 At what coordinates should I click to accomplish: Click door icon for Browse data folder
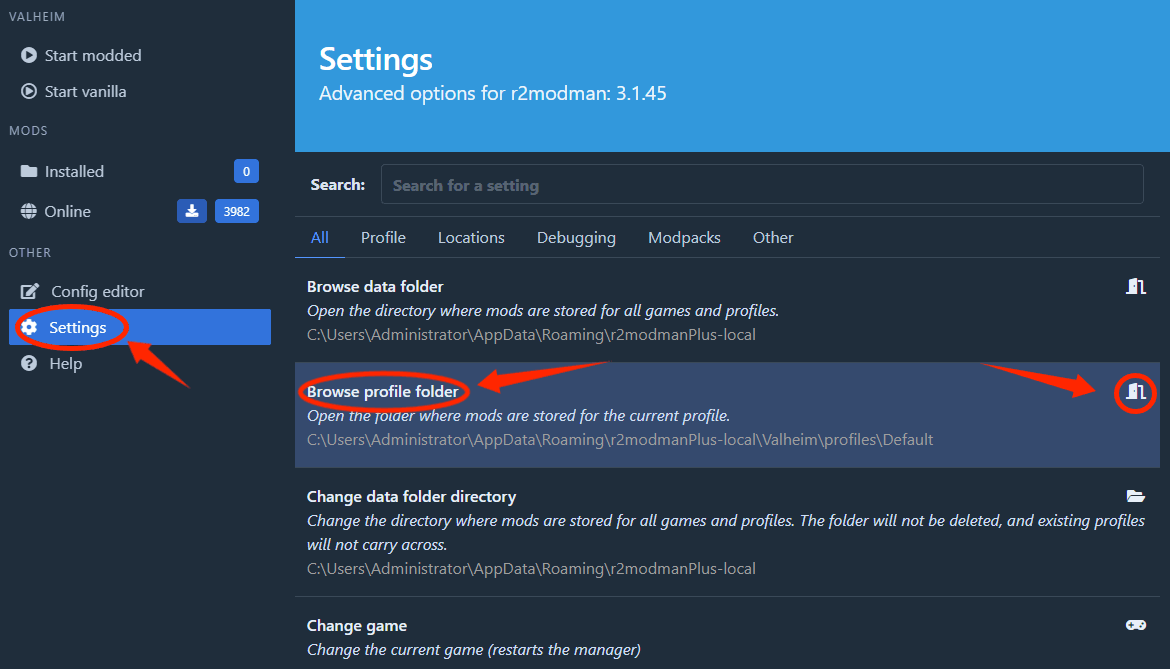tap(1136, 286)
